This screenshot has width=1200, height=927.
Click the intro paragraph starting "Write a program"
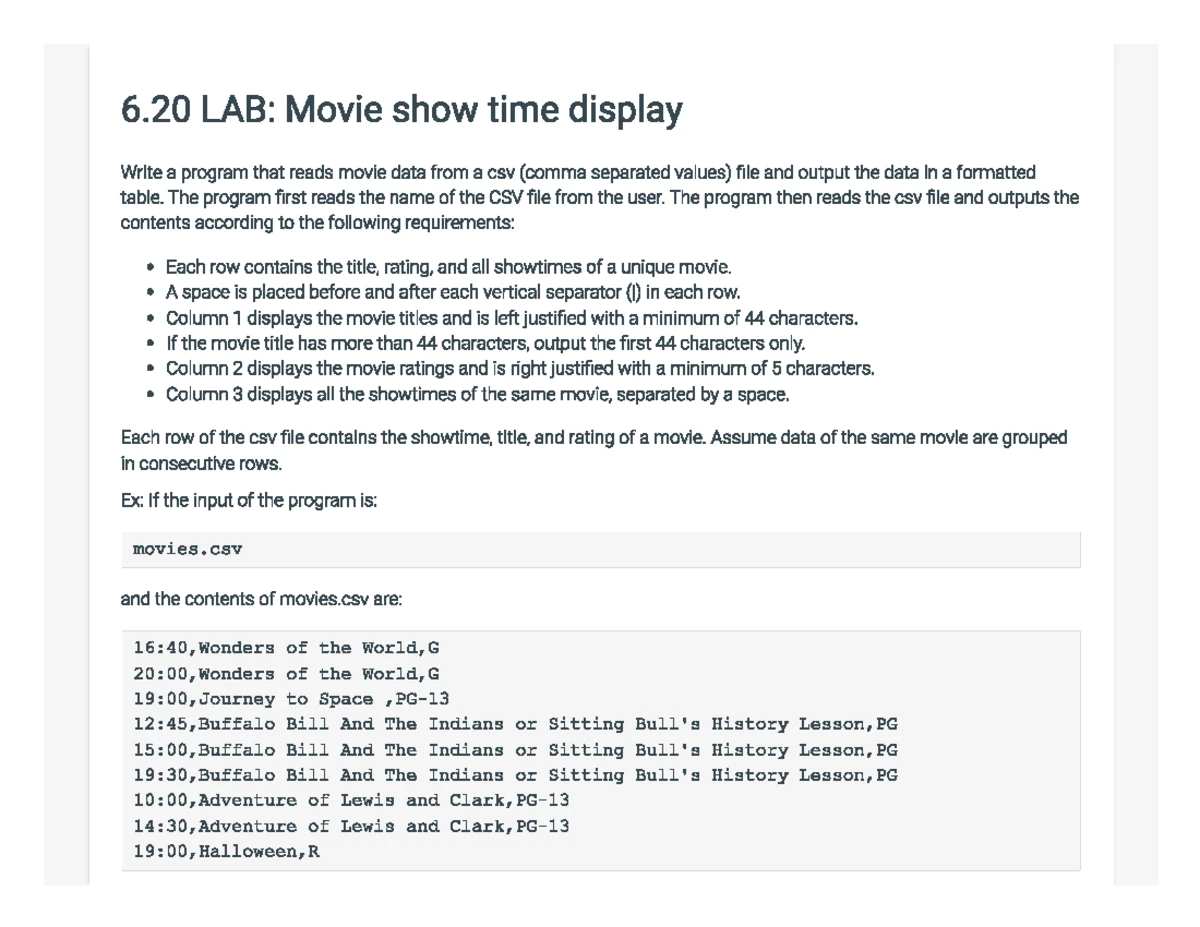coord(599,197)
